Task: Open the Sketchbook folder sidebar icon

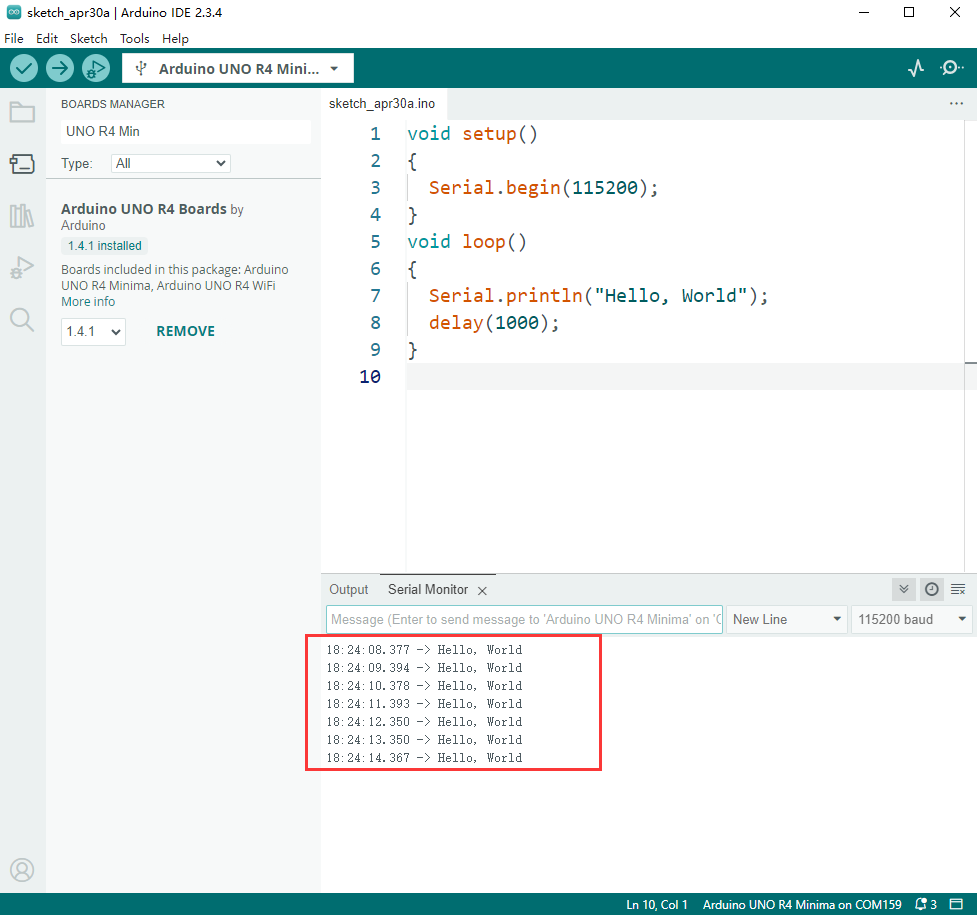Action: point(22,112)
